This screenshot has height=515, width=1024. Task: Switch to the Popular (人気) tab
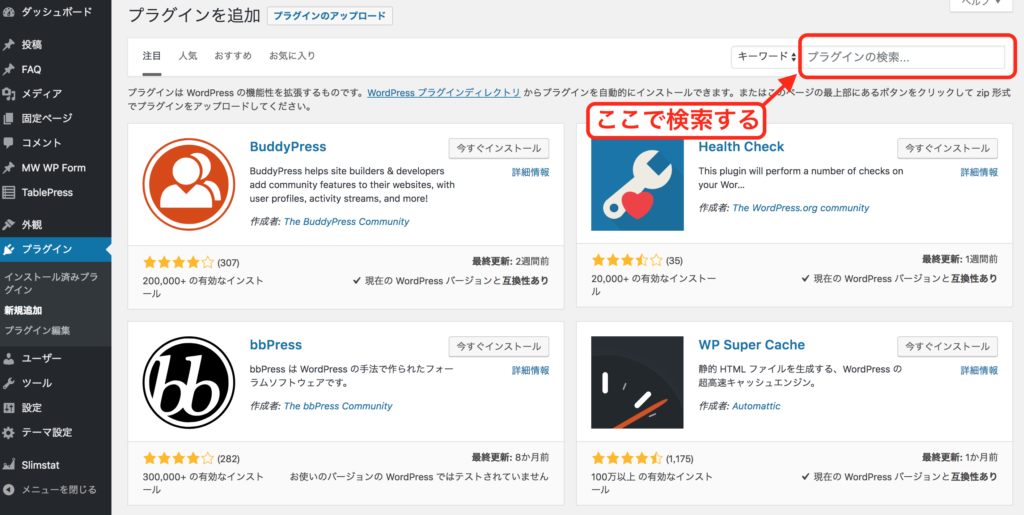pos(188,56)
